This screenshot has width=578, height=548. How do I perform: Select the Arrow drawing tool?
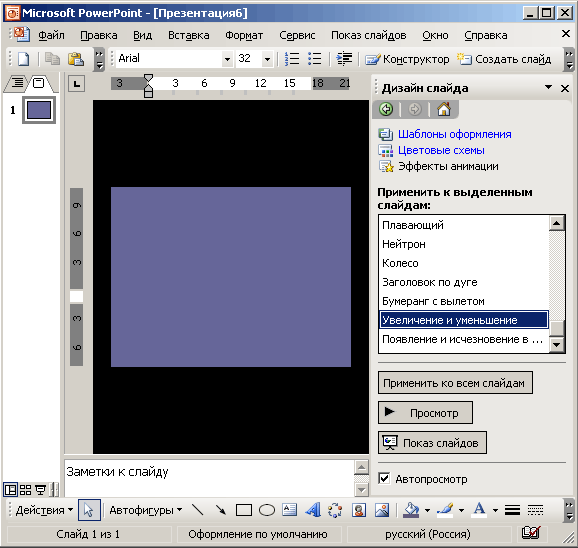point(220,510)
